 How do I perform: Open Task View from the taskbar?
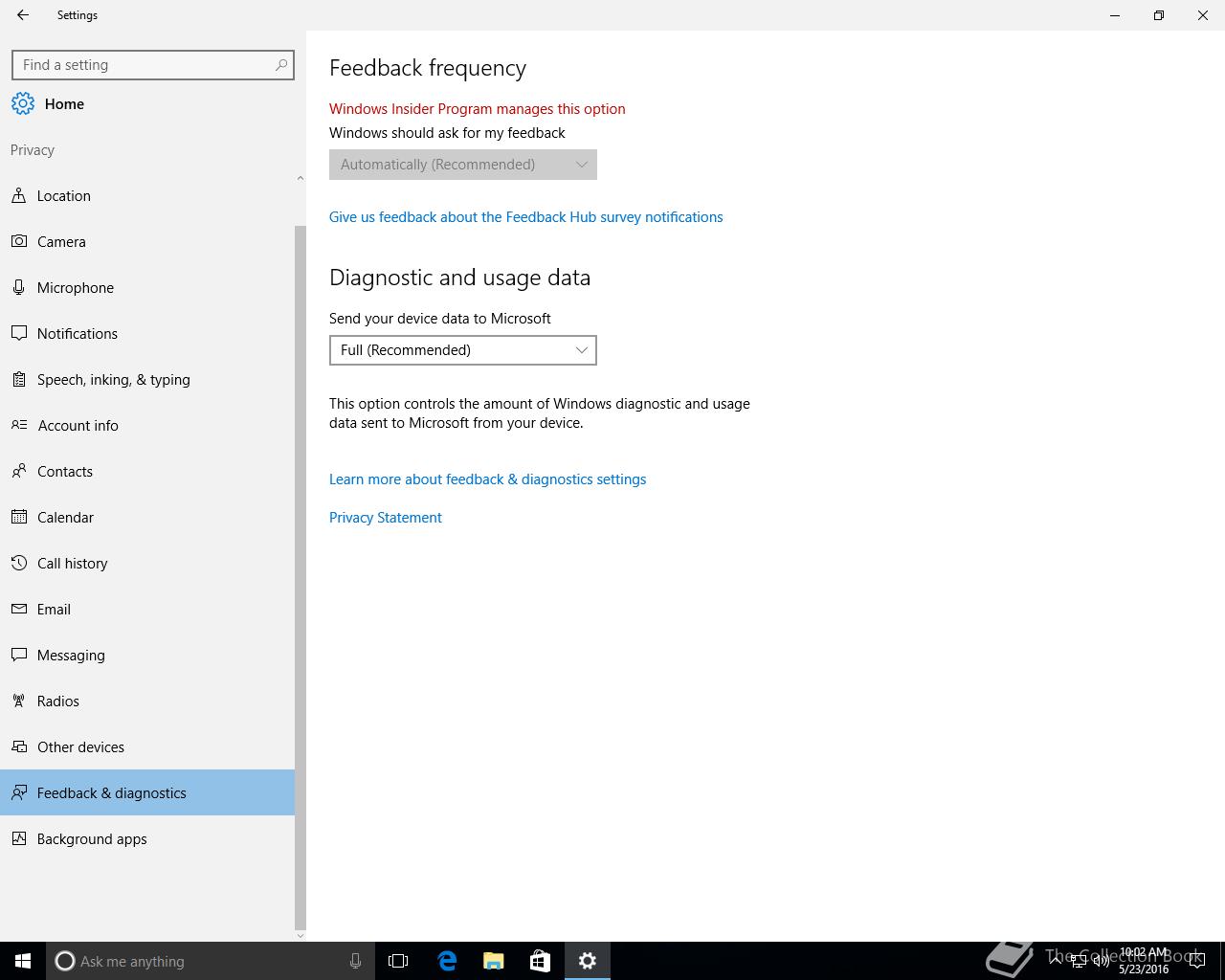coord(398,961)
